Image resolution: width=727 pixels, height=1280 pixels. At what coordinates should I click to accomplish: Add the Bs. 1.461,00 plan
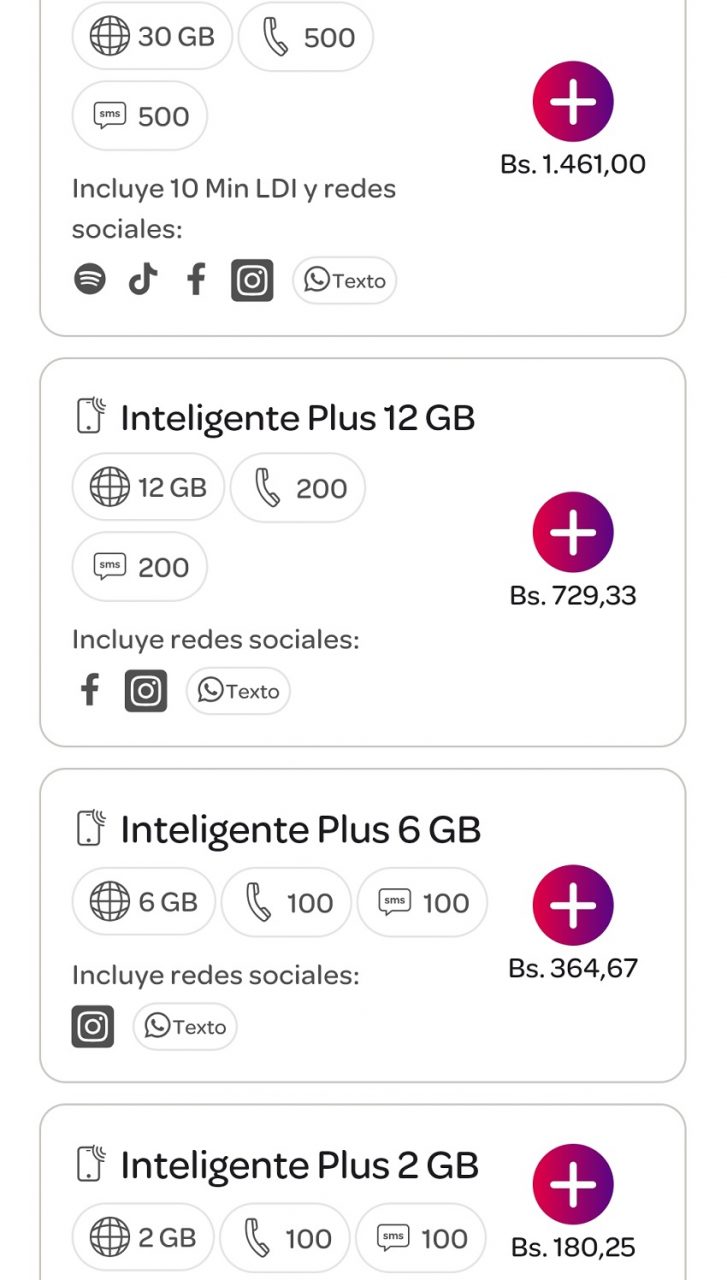click(x=573, y=102)
